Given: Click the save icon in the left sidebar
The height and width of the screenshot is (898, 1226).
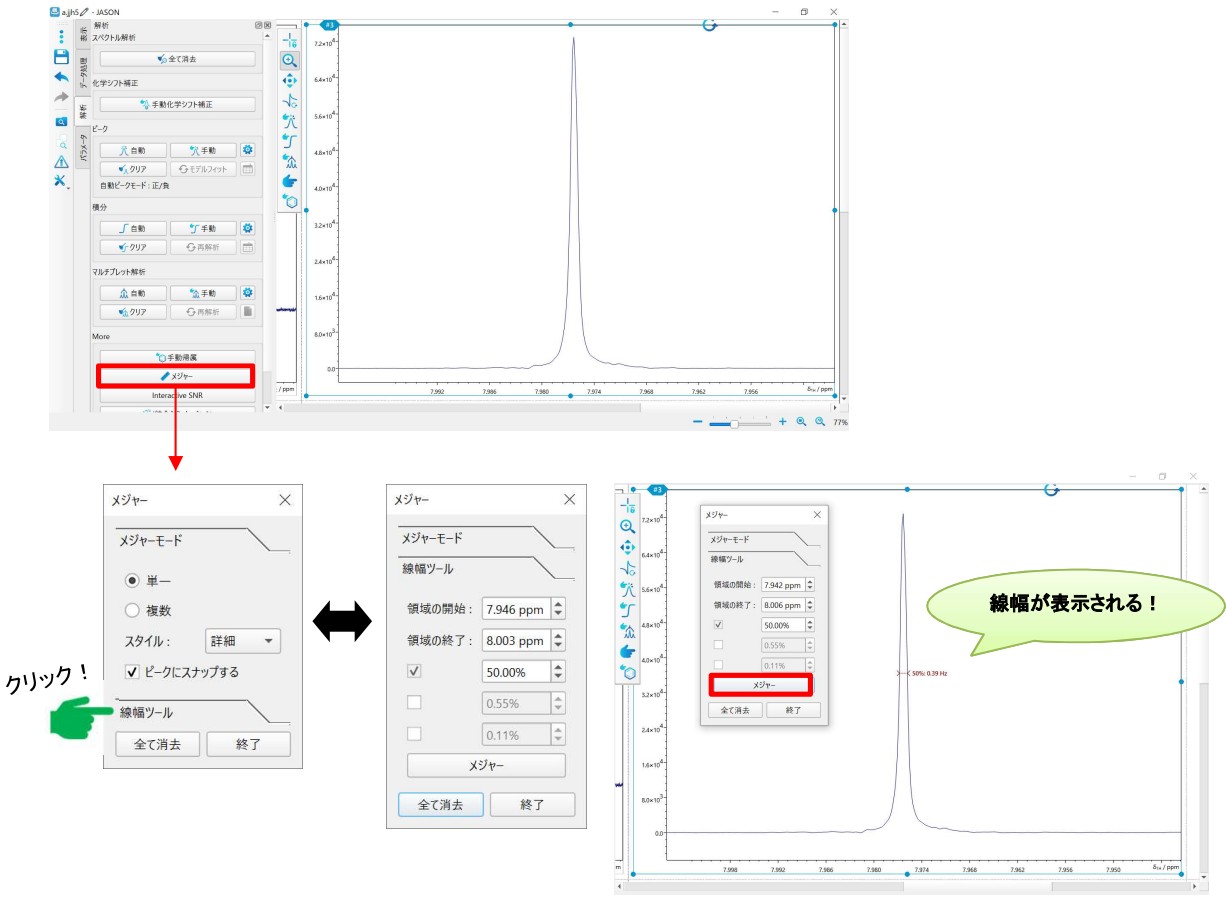Looking at the screenshot, I should (61, 57).
